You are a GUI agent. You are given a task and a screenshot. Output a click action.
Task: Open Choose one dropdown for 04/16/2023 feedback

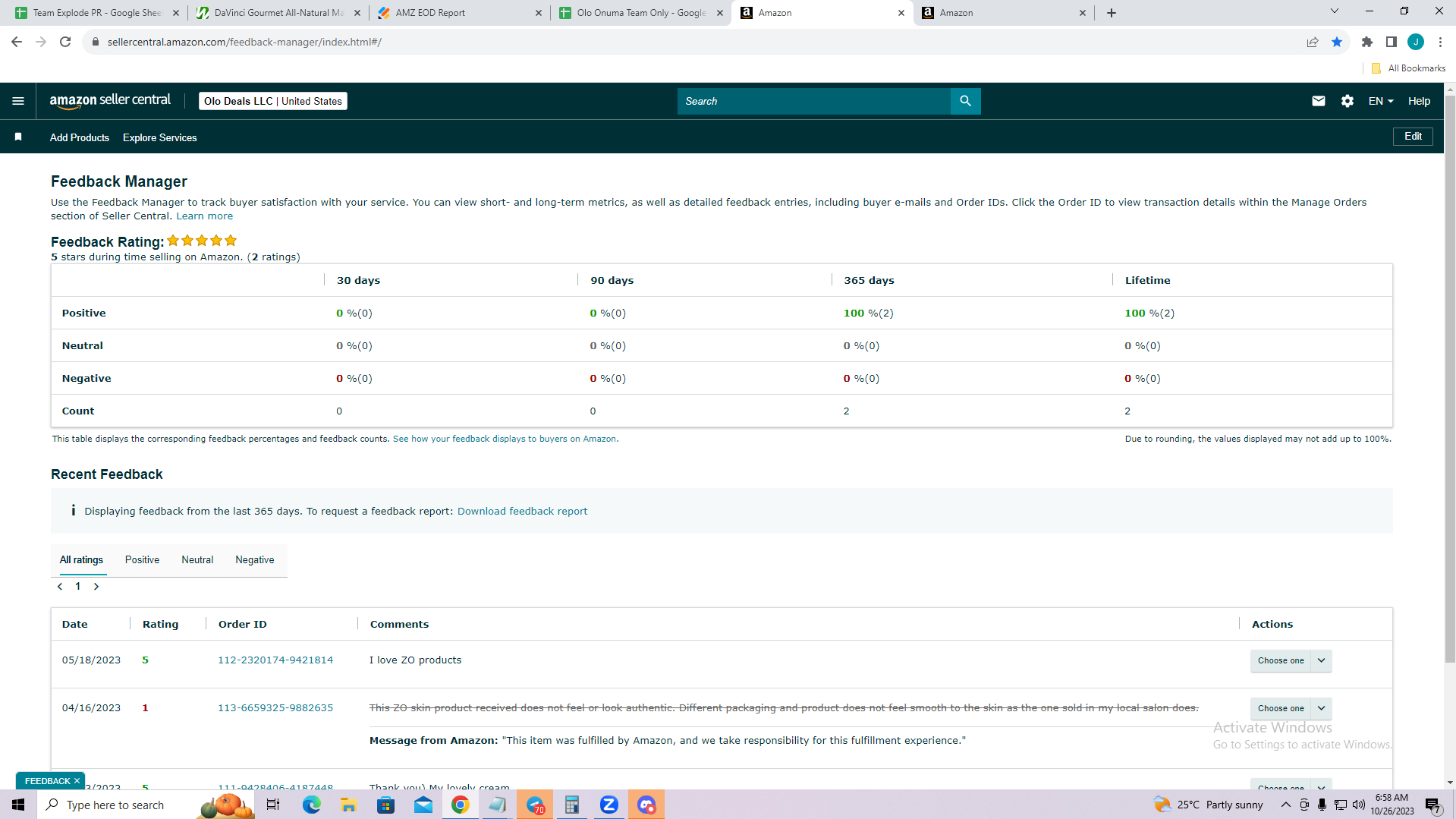pos(1291,708)
